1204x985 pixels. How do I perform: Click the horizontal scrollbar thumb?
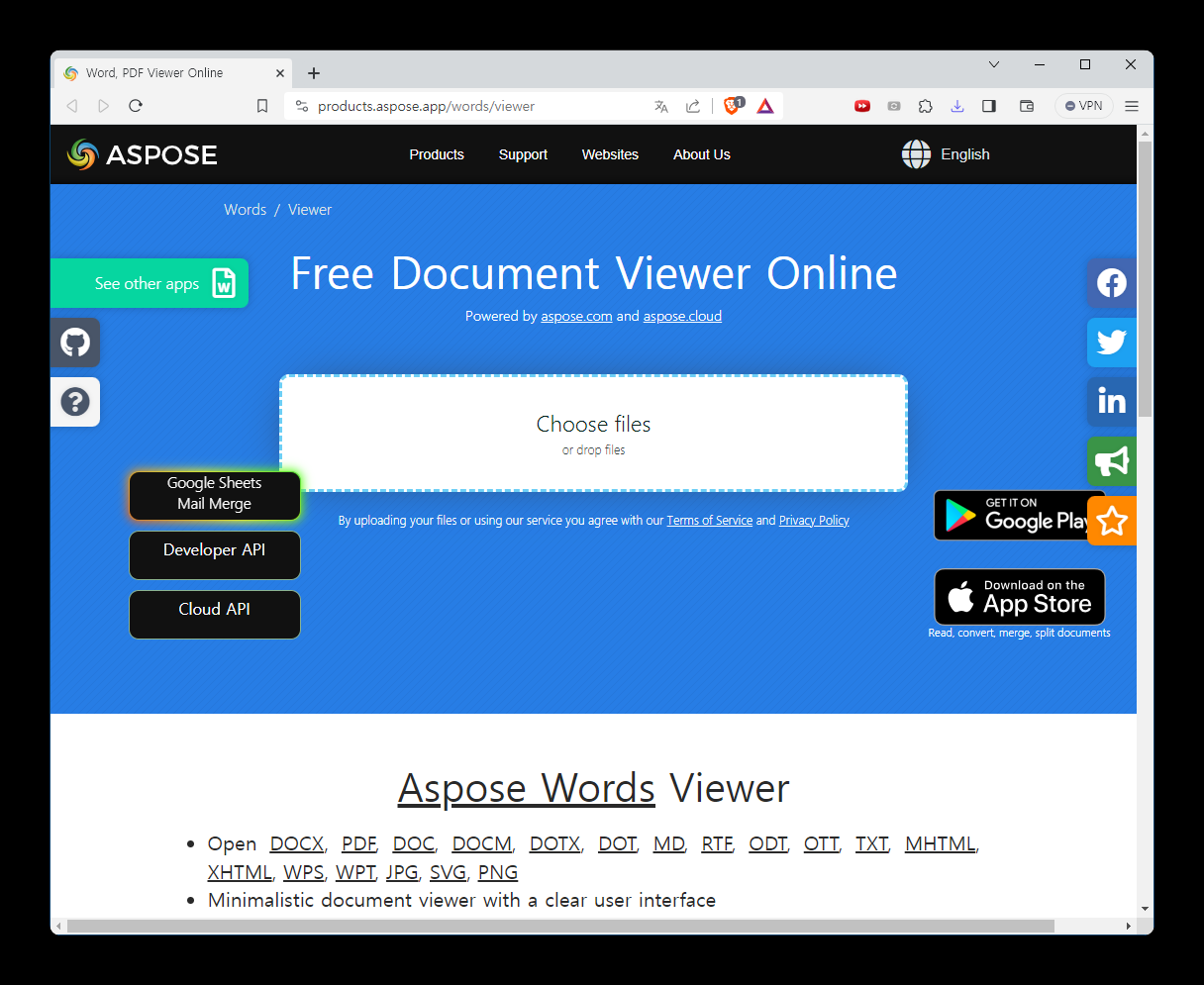pyautogui.click(x=560, y=927)
